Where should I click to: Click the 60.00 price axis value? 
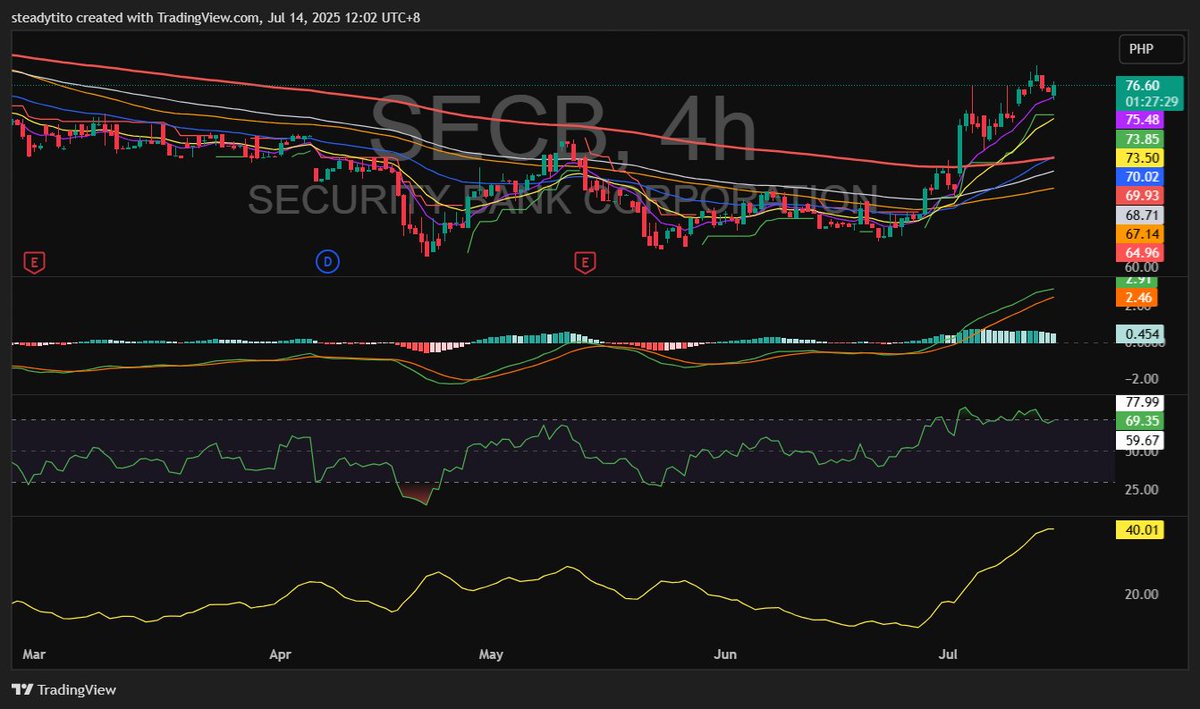click(x=1141, y=268)
